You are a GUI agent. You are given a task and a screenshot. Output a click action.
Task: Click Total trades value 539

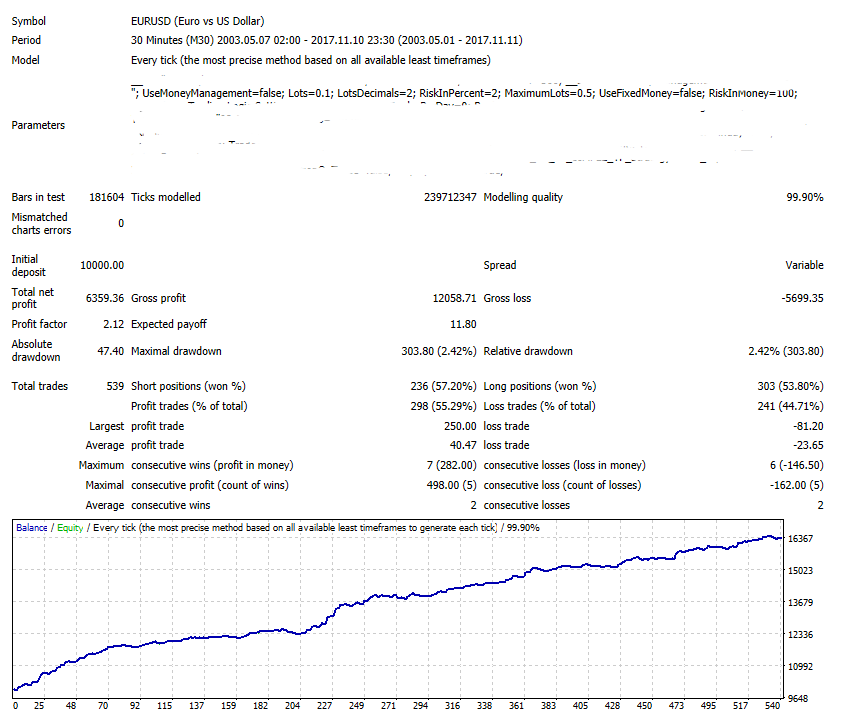115,386
